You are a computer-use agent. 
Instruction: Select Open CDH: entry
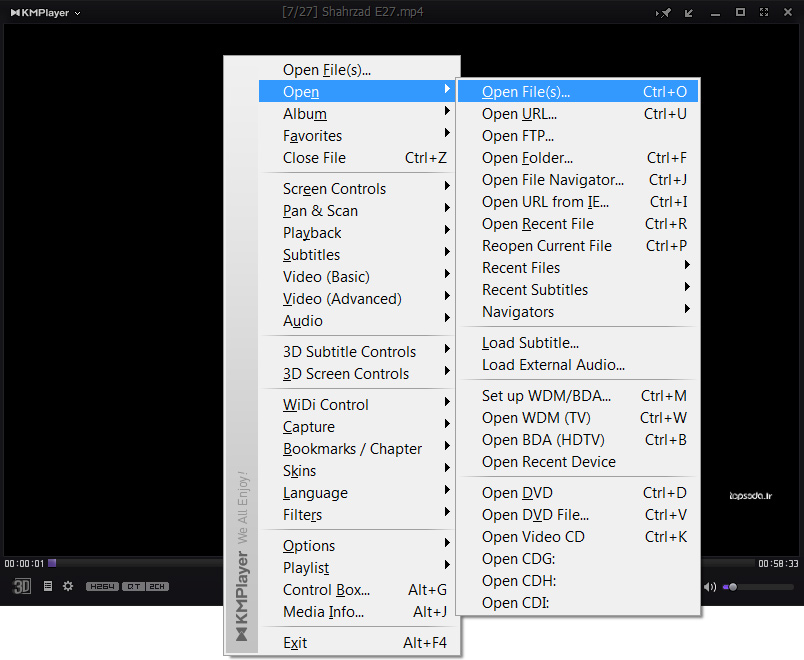tap(578, 581)
